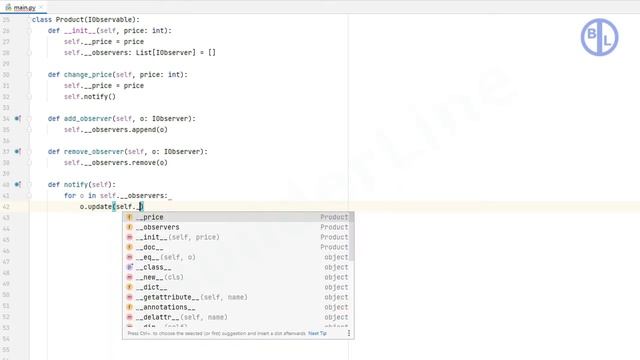
Task: Click 'def remove_observer' method name
Action: click(94, 151)
